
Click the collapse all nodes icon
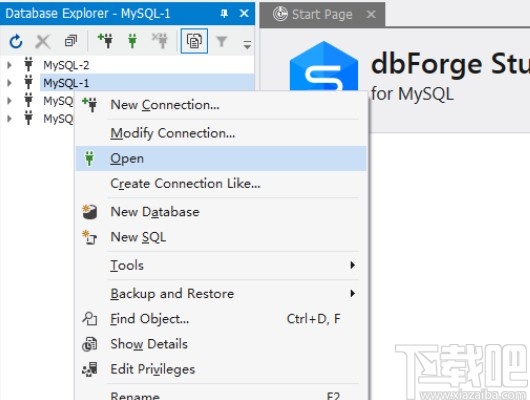pyautogui.click(x=71, y=41)
